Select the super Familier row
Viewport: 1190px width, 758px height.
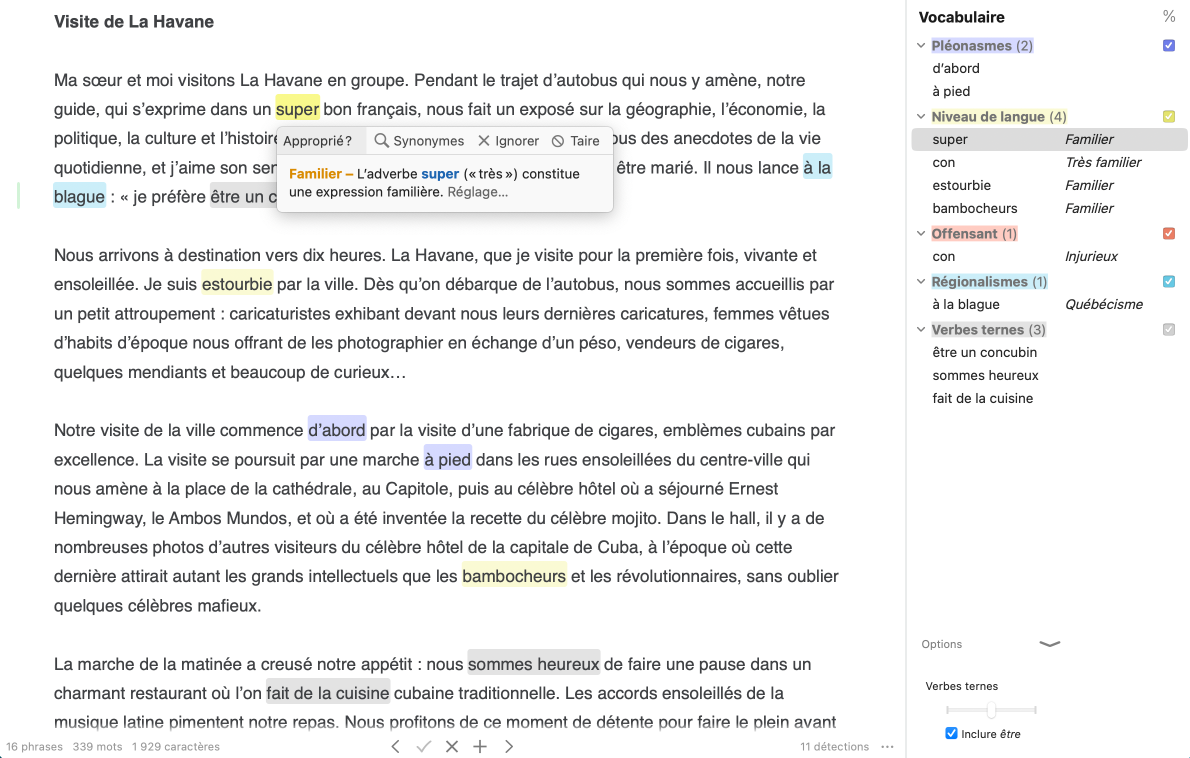[1050, 139]
